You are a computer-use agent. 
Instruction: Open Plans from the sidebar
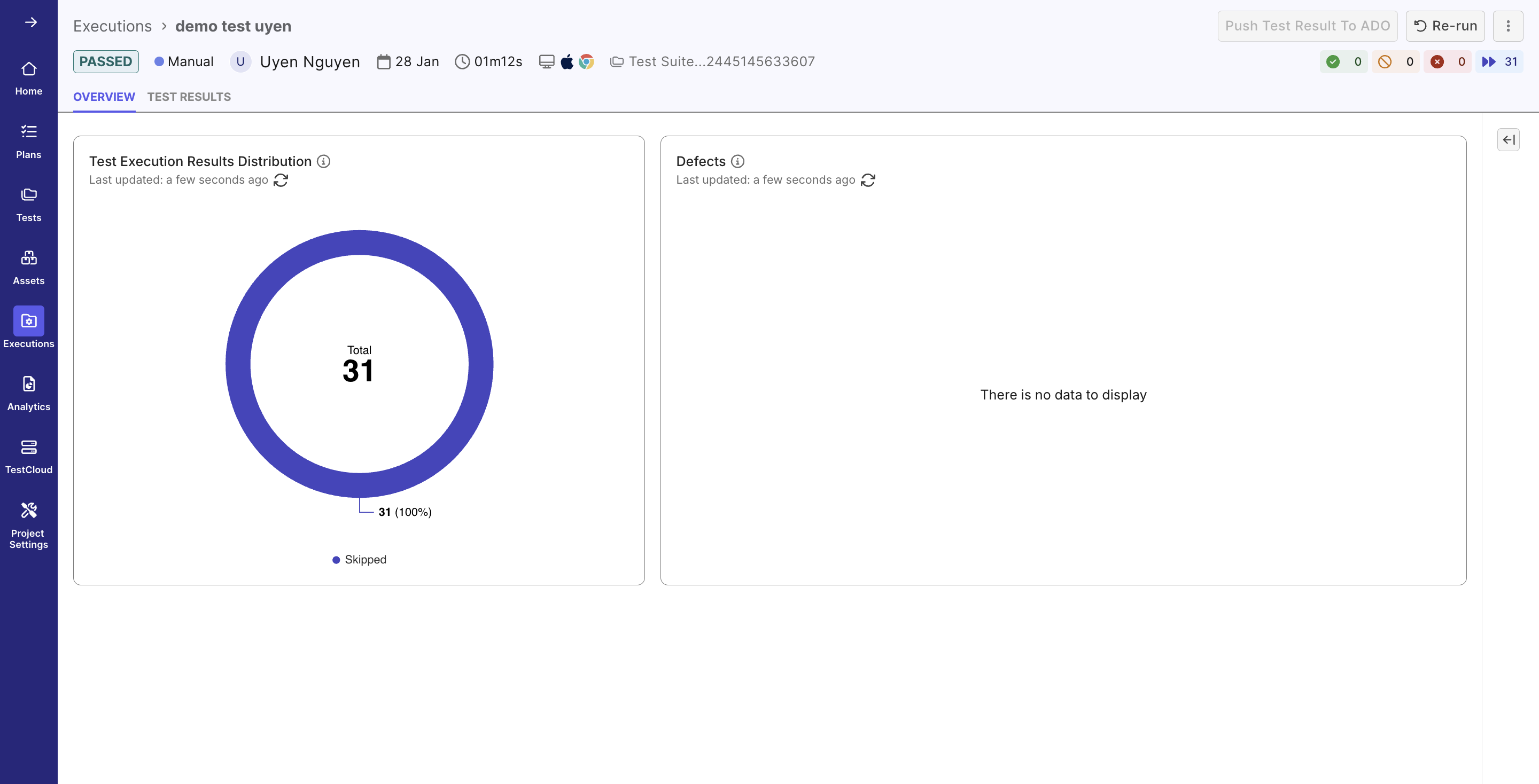(29, 132)
